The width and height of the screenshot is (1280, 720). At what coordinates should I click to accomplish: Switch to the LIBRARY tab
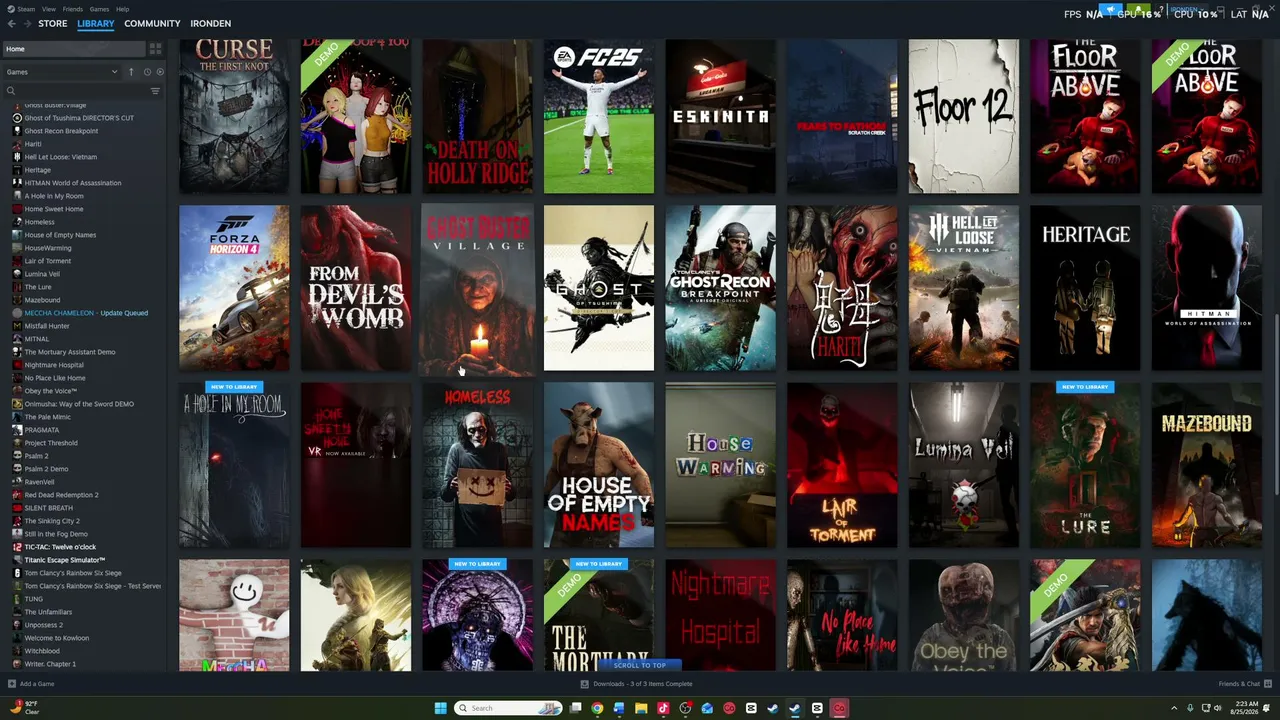pyautogui.click(x=96, y=23)
